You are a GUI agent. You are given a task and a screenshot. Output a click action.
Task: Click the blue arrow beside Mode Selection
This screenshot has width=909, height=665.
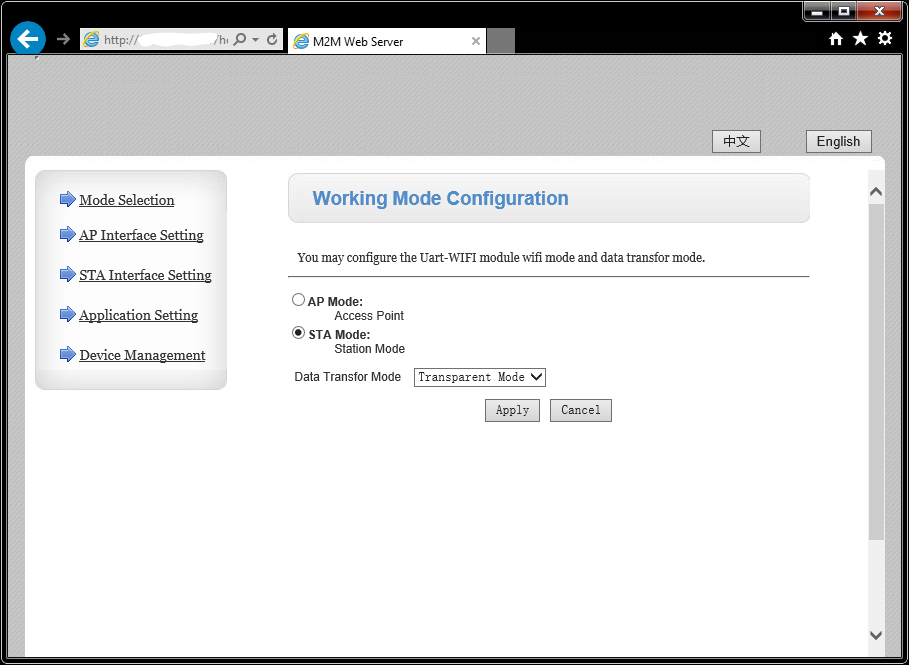(x=68, y=200)
